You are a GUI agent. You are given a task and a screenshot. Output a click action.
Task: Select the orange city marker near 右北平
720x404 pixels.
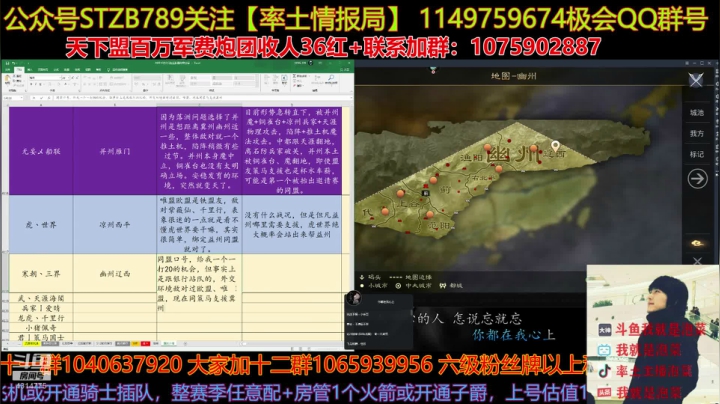coord(499,169)
